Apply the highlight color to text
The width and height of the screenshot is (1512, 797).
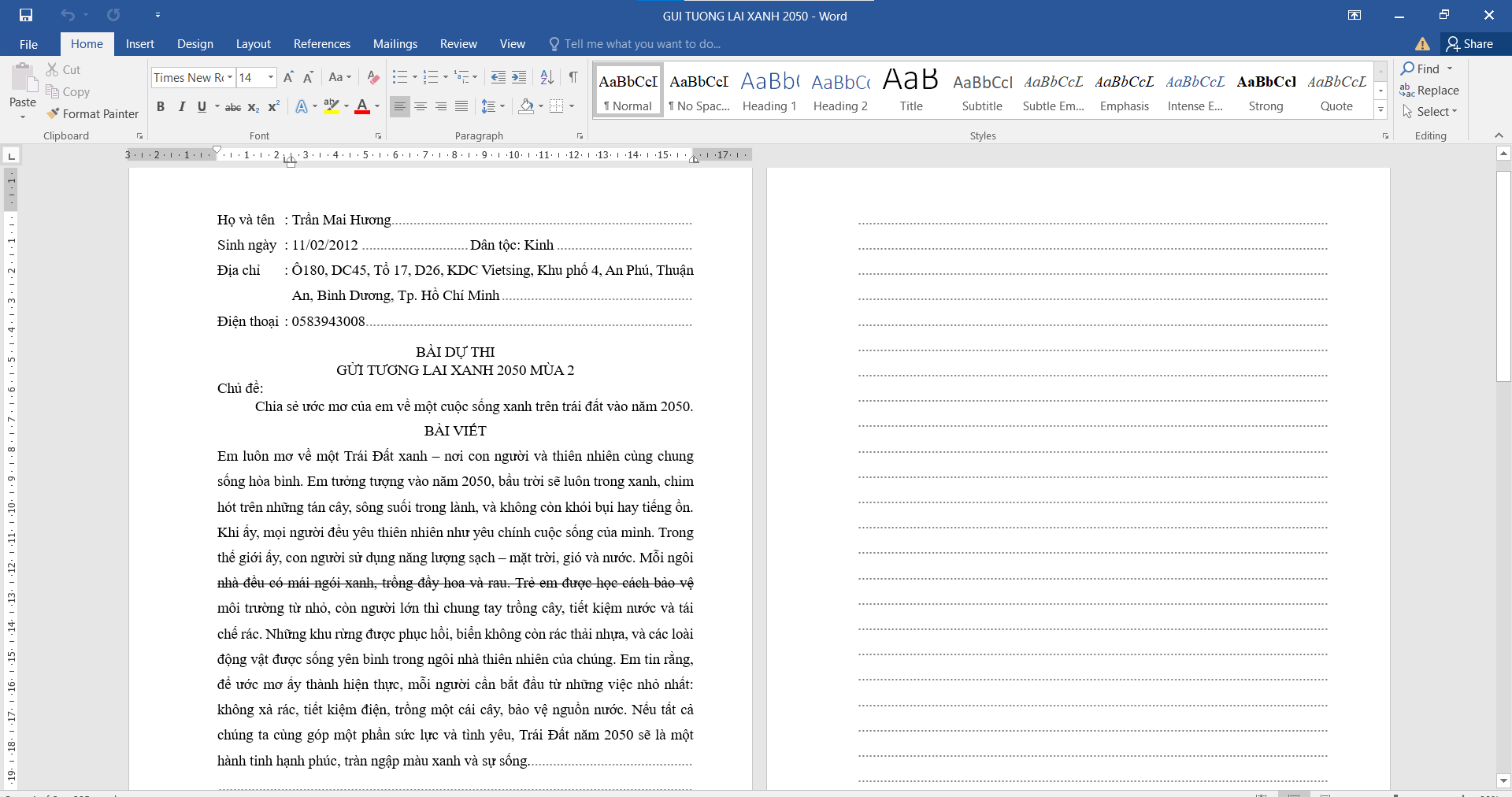[x=332, y=106]
